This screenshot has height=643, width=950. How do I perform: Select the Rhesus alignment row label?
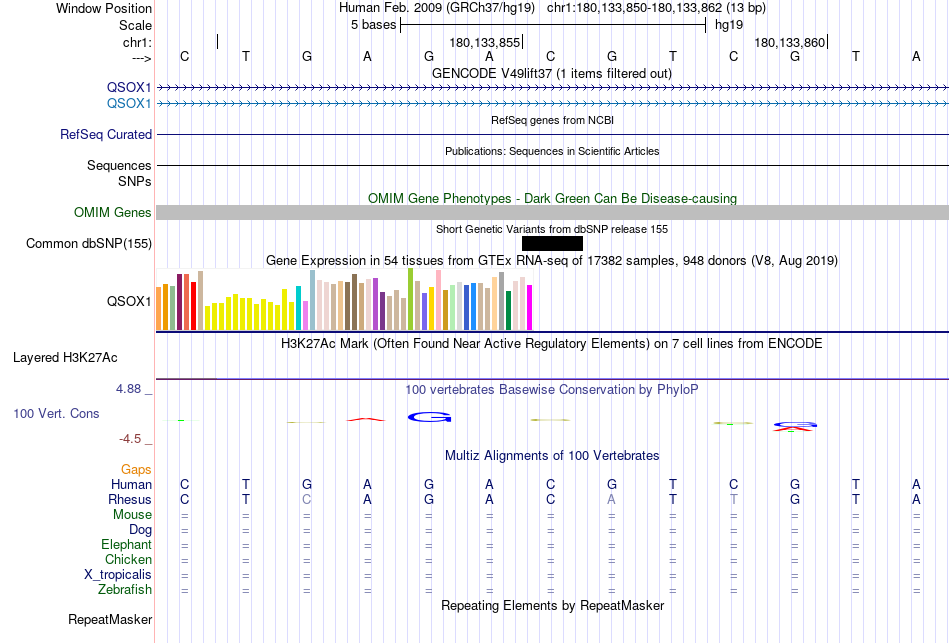(x=130, y=499)
